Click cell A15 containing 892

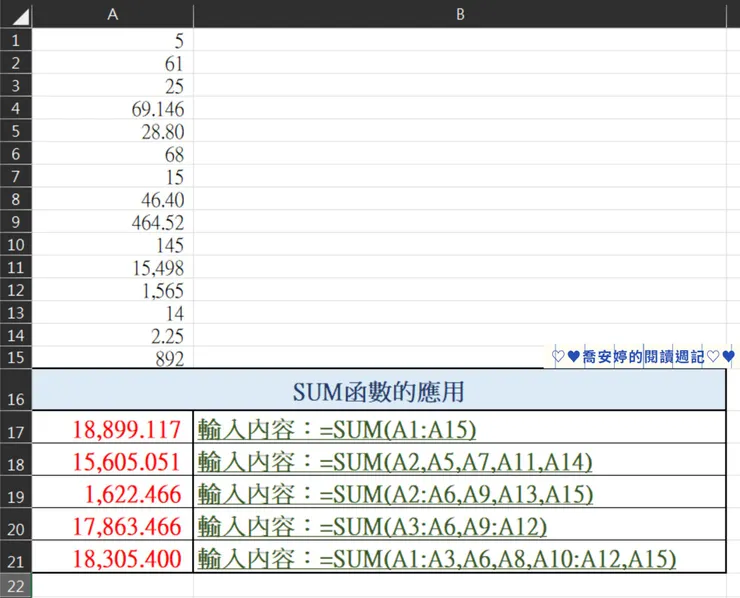coord(112,357)
